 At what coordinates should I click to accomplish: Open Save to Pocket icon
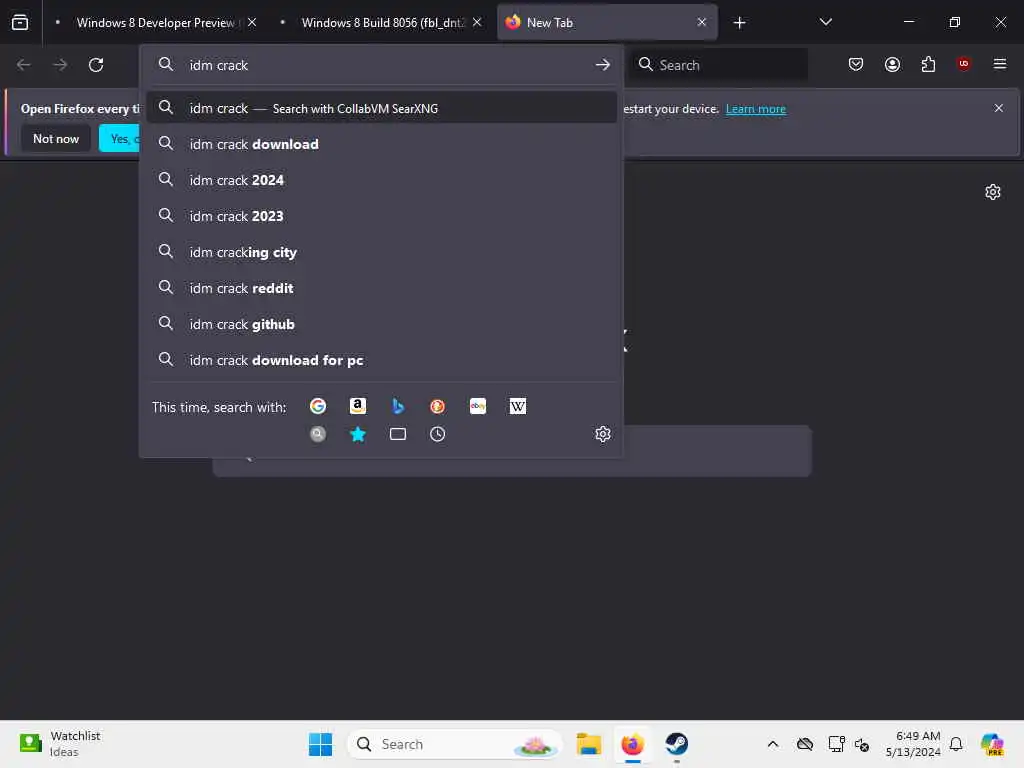click(856, 64)
